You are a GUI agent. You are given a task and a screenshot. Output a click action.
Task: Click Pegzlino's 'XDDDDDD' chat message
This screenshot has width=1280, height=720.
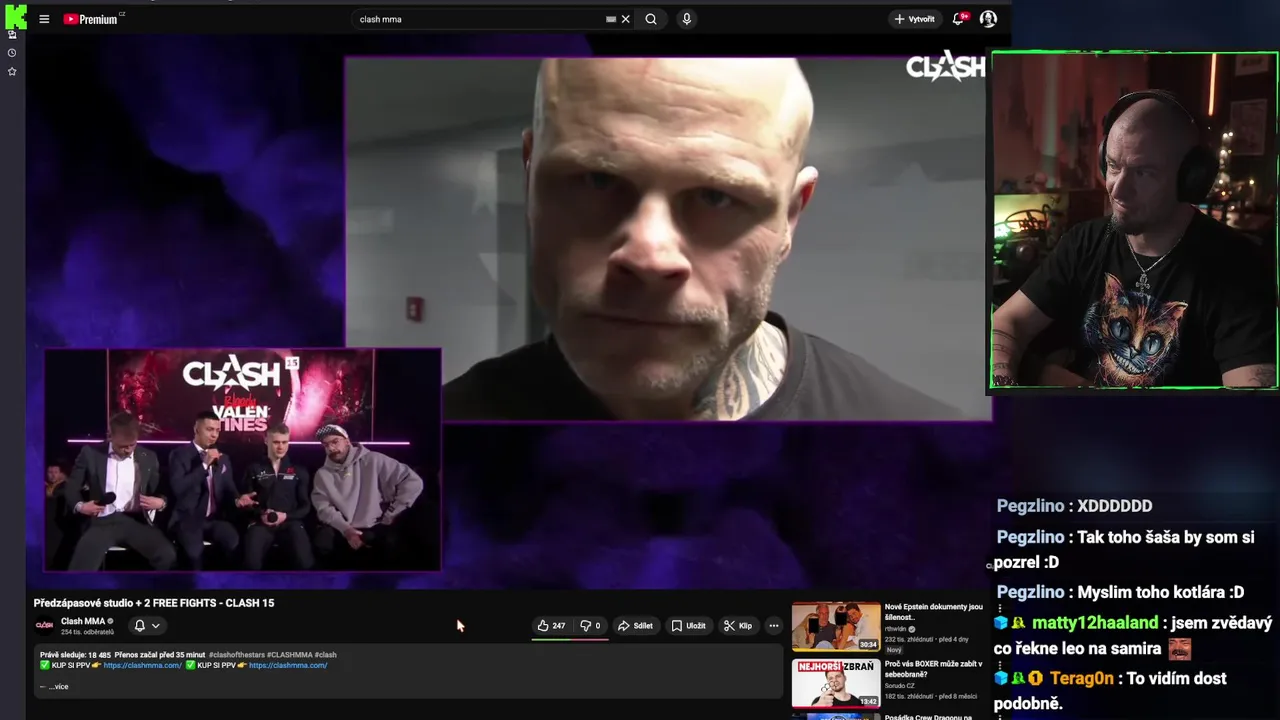click(x=1114, y=506)
